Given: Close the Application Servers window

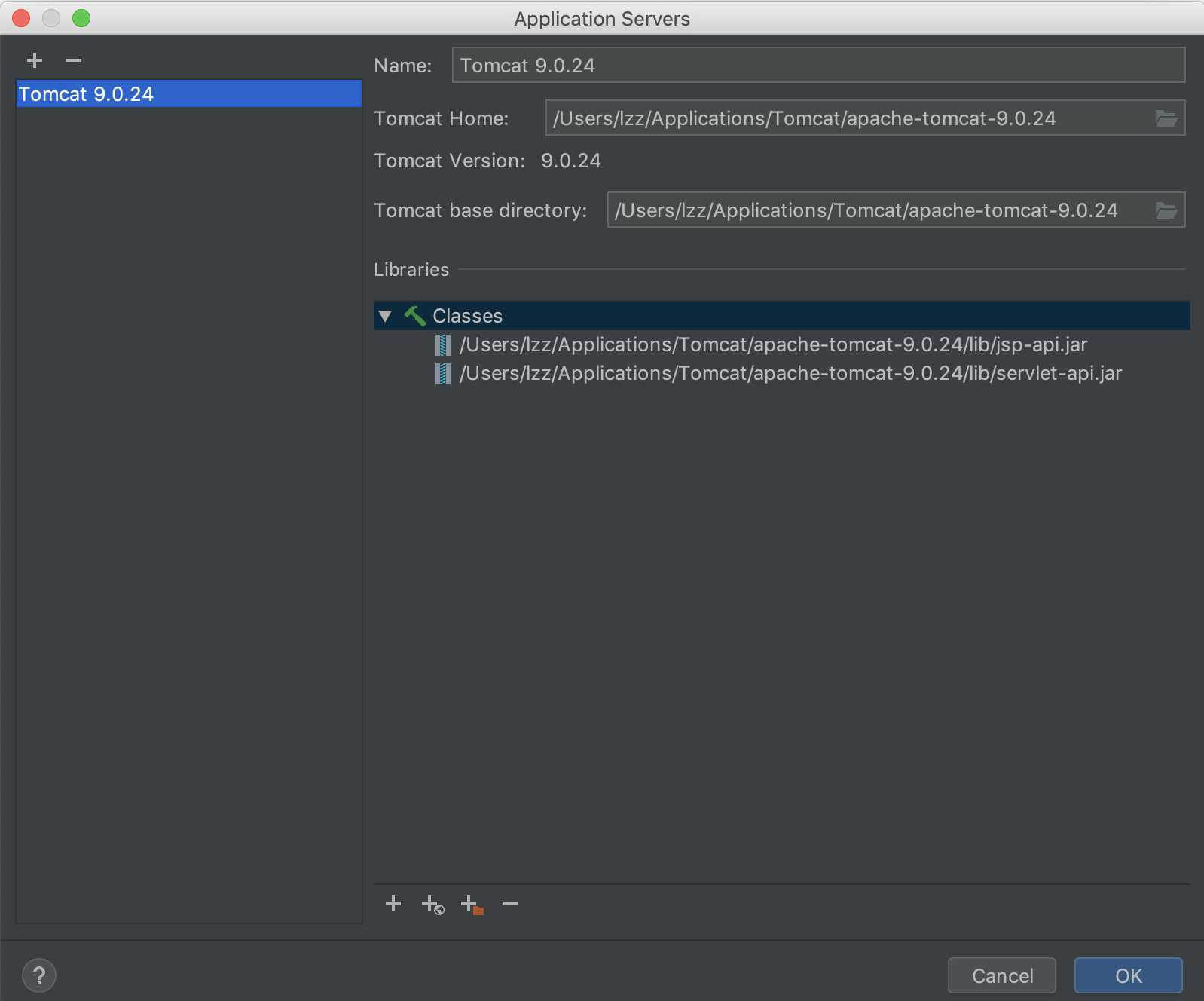Looking at the screenshot, I should click(x=21, y=18).
